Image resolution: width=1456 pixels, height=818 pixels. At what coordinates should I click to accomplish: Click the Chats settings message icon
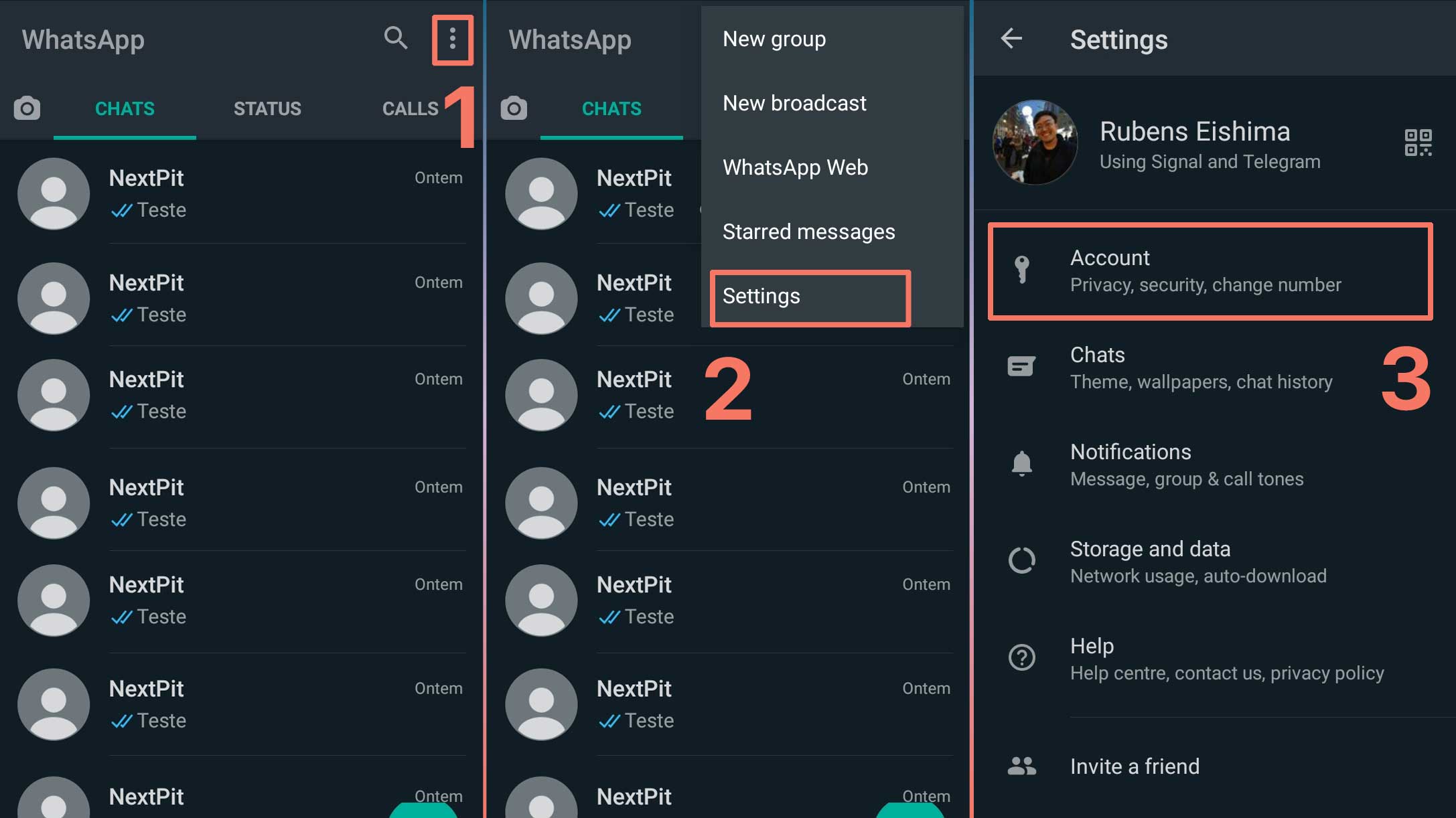pyautogui.click(x=1021, y=366)
